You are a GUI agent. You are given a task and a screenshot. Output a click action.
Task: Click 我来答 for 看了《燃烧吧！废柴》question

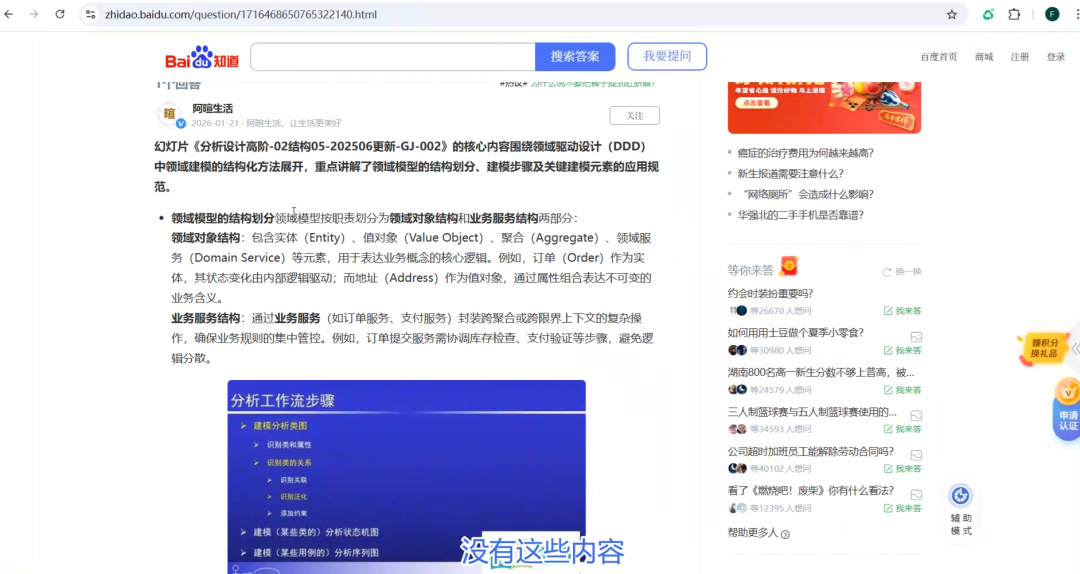point(902,509)
